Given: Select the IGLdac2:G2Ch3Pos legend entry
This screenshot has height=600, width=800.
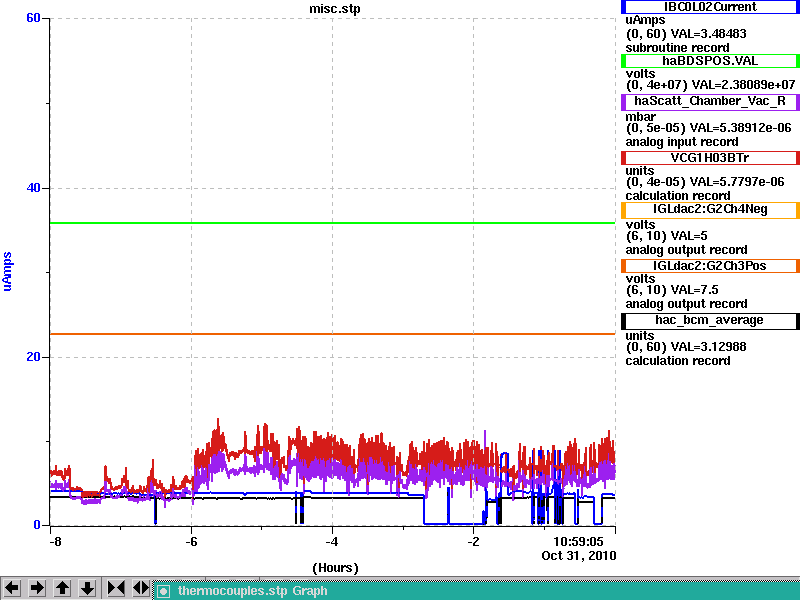Looking at the screenshot, I should pos(710,266).
